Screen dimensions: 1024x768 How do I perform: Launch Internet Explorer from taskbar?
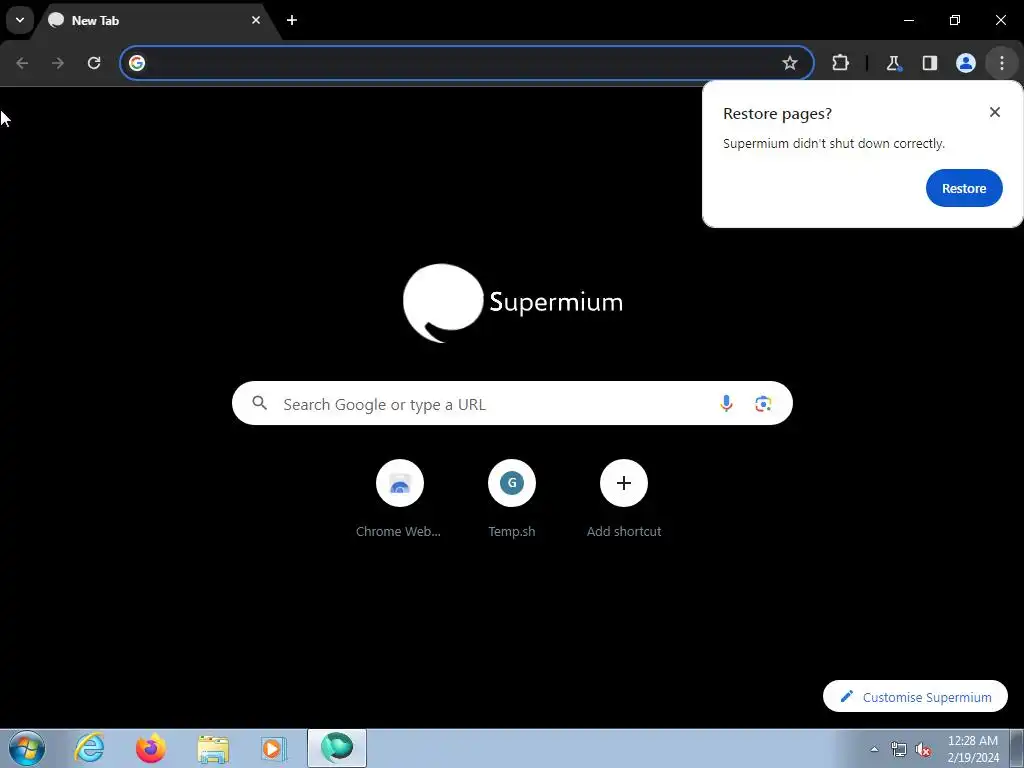pos(89,748)
